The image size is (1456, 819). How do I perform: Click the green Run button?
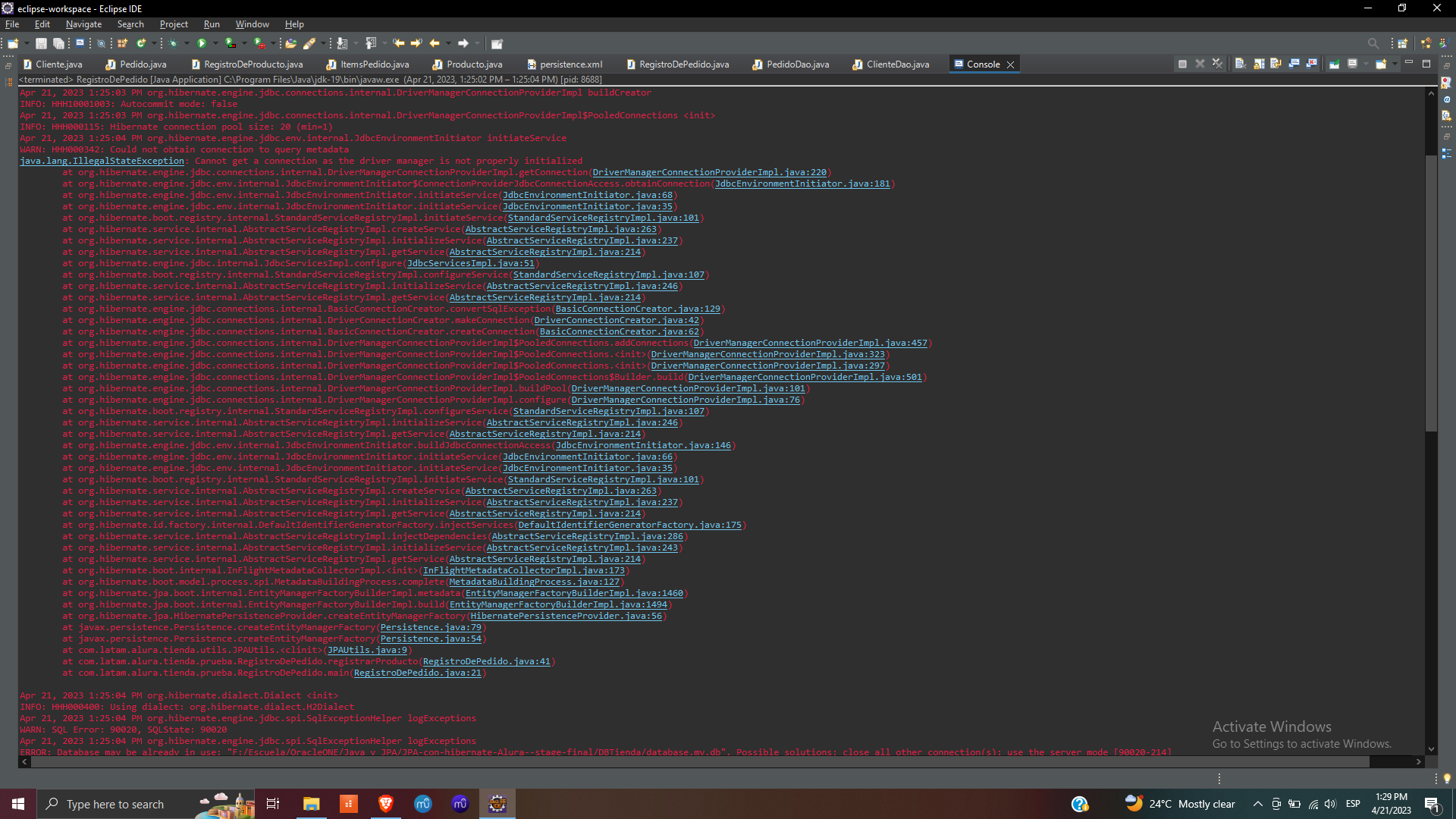click(202, 43)
